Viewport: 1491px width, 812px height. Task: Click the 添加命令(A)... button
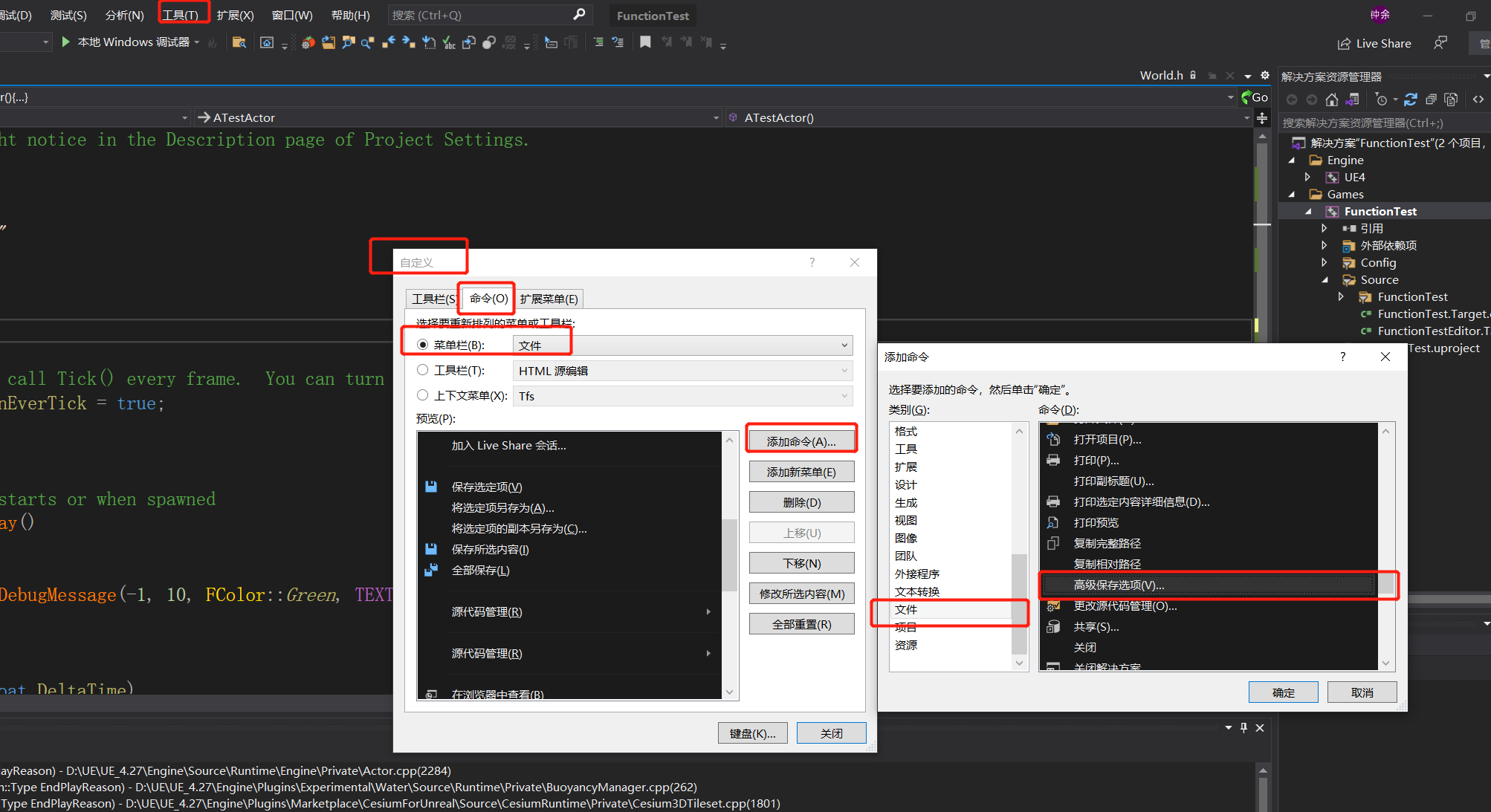pyautogui.click(x=801, y=441)
